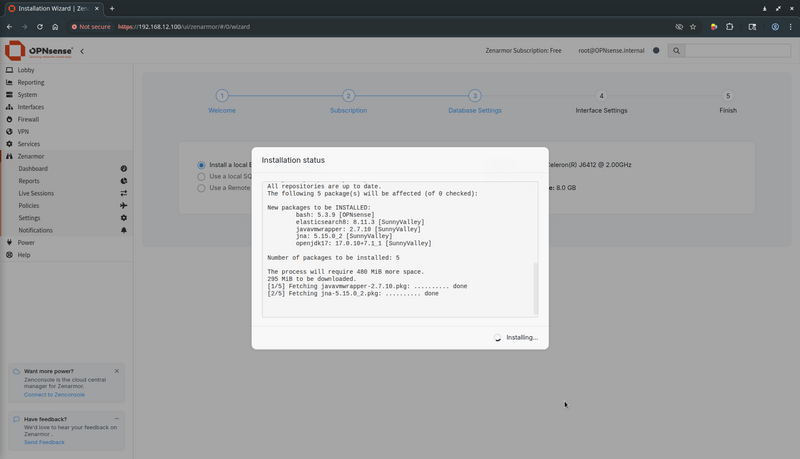Open a new browser tab
Screen dimensions: 800x459
(112, 8)
